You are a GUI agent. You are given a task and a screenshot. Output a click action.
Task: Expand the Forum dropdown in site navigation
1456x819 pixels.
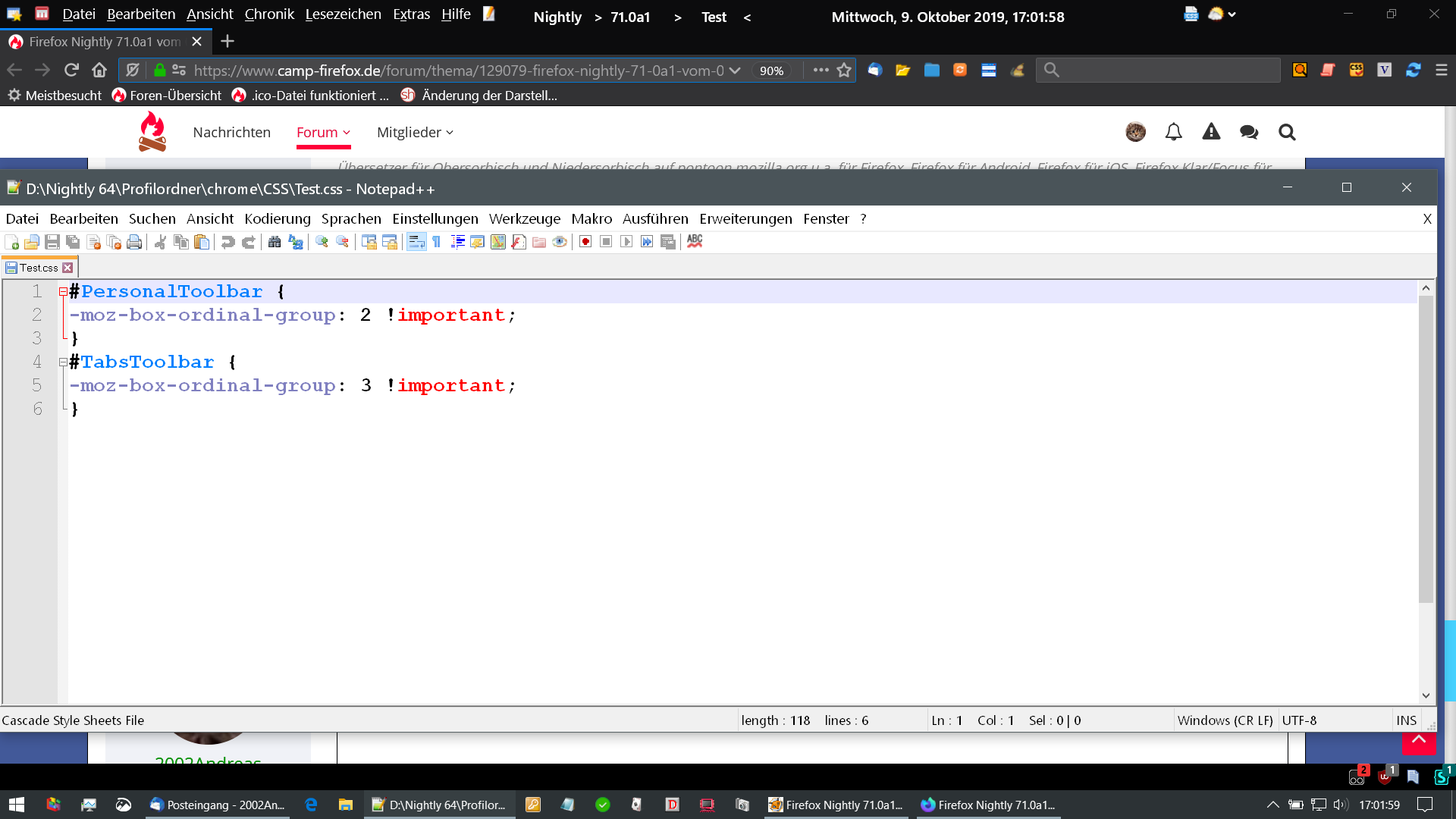click(323, 132)
